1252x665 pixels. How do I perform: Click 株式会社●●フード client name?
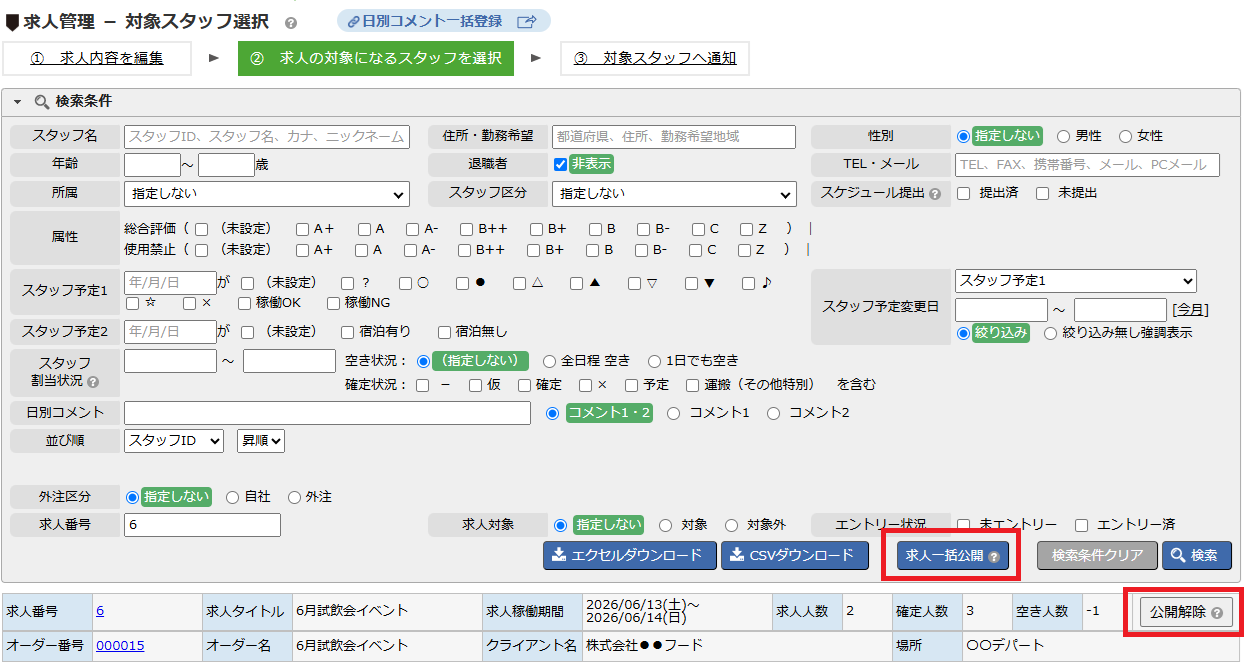pos(644,646)
